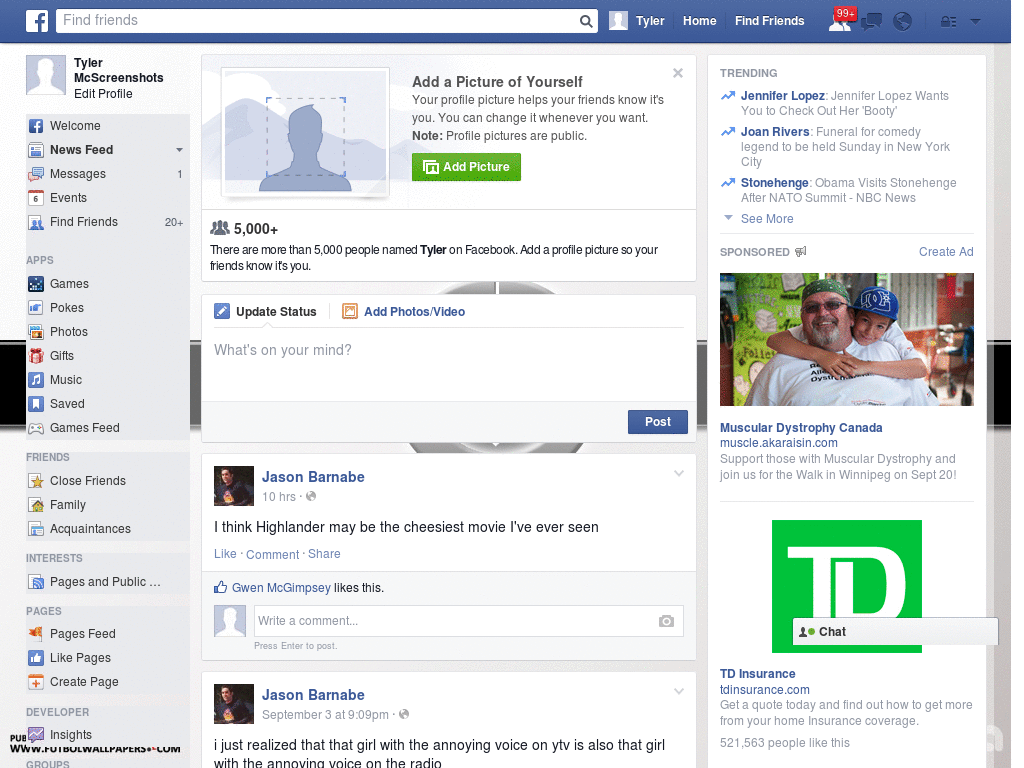Click the blue Post button
Screen dimensions: 1024x768
(x=658, y=422)
